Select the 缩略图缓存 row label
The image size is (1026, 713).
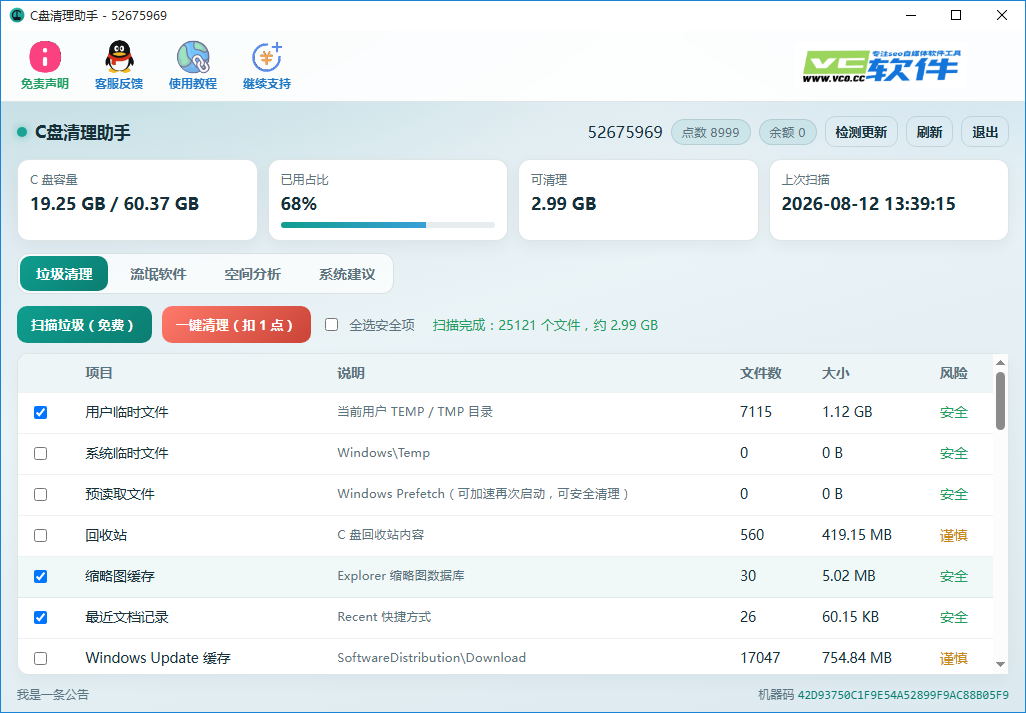click(x=120, y=576)
